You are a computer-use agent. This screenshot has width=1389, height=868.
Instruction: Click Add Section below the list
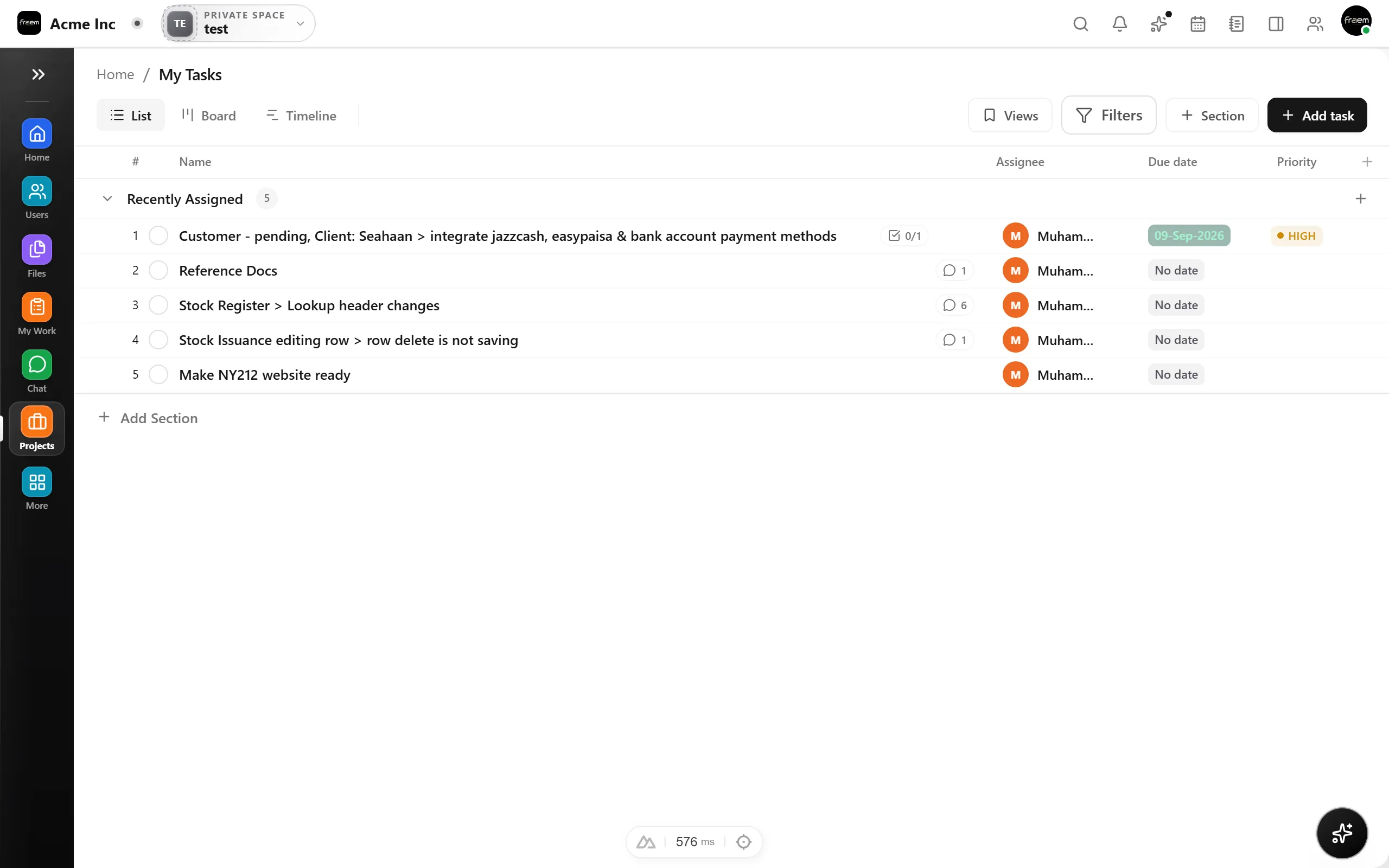click(148, 418)
